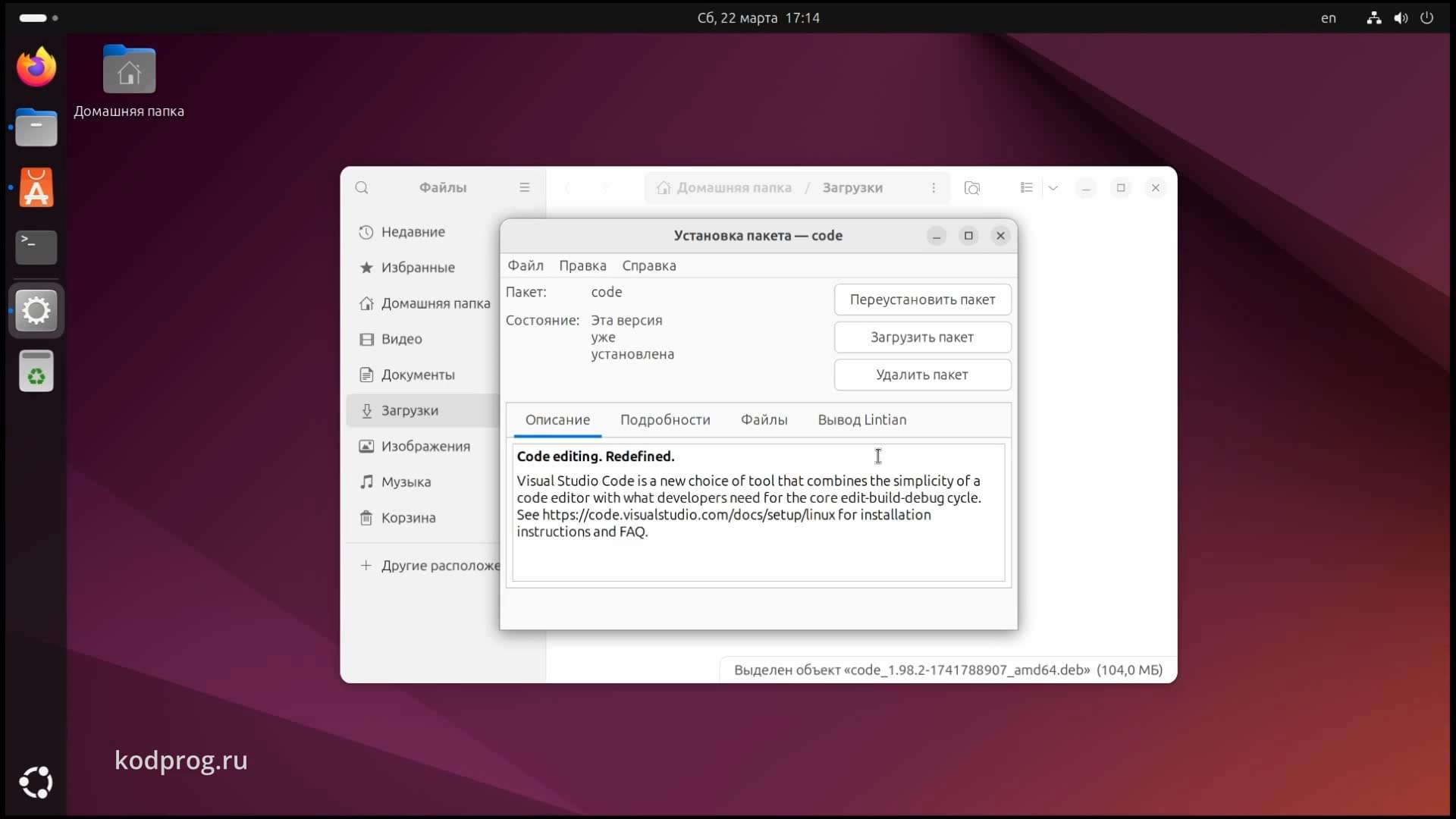Click the search icon in Files window
The image size is (1456, 819).
coord(362,187)
